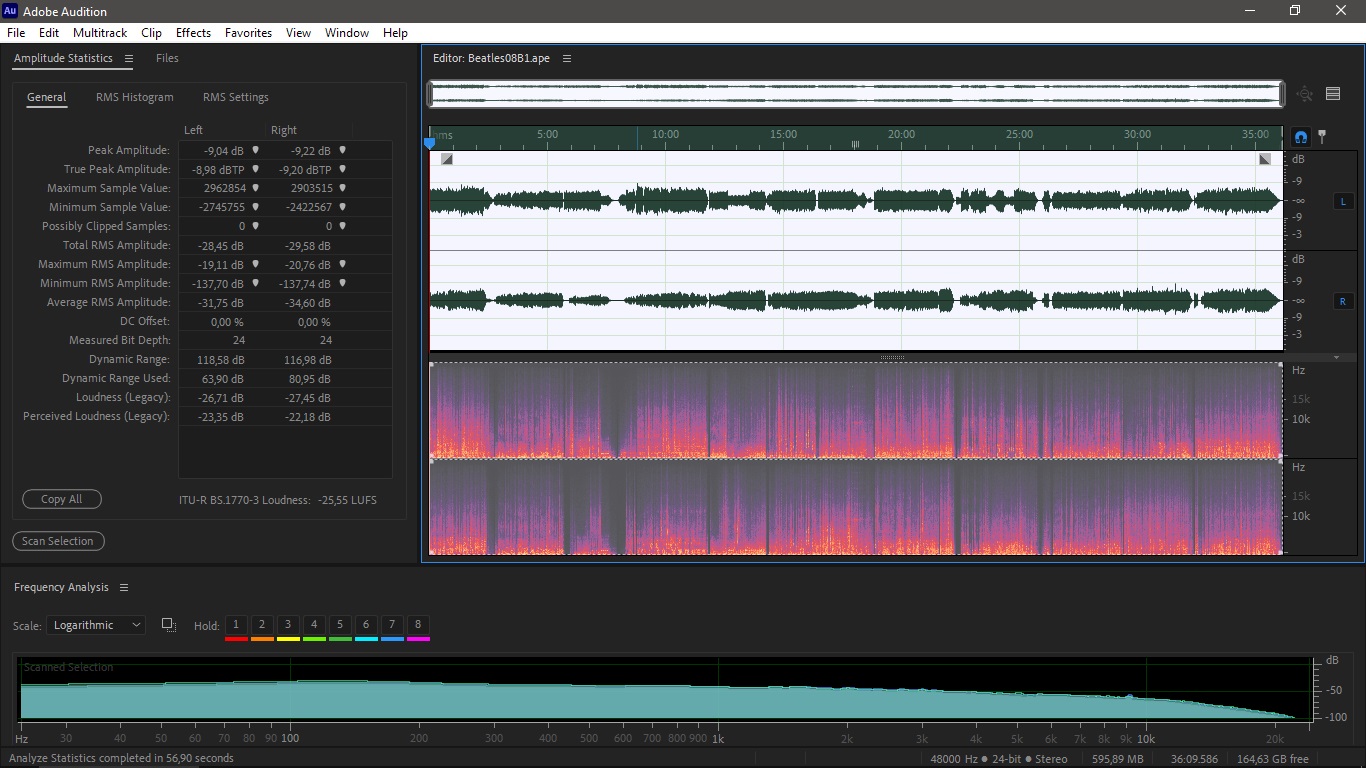The width and height of the screenshot is (1366, 768).
Task: Click the copy frequency graph icon beside Scale
Action: click(x=169, y=625)
